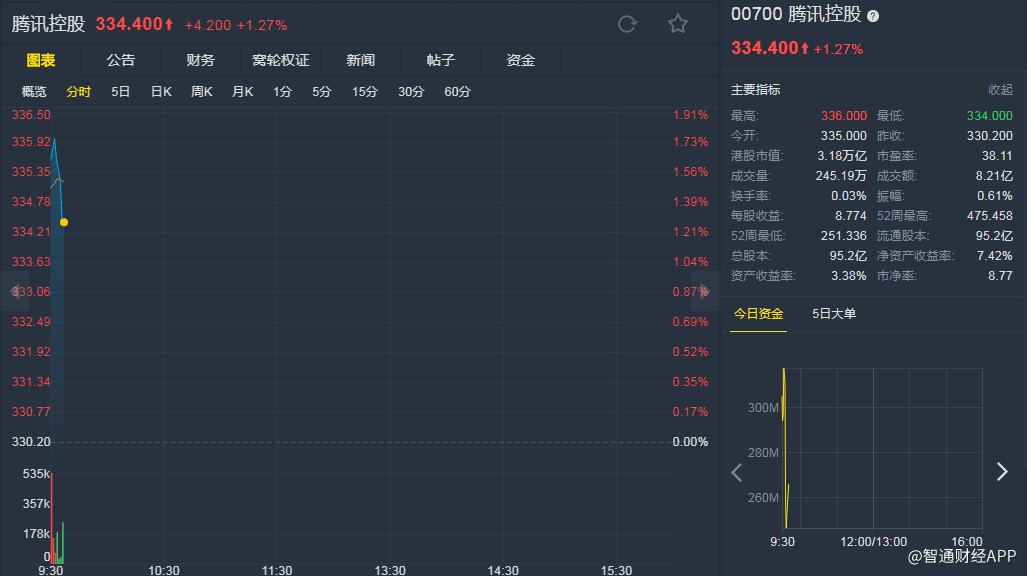Toggle the 60分 chart interval
Screen dimensions: 1027x576
pyautogui.click(x=457, y=92)
